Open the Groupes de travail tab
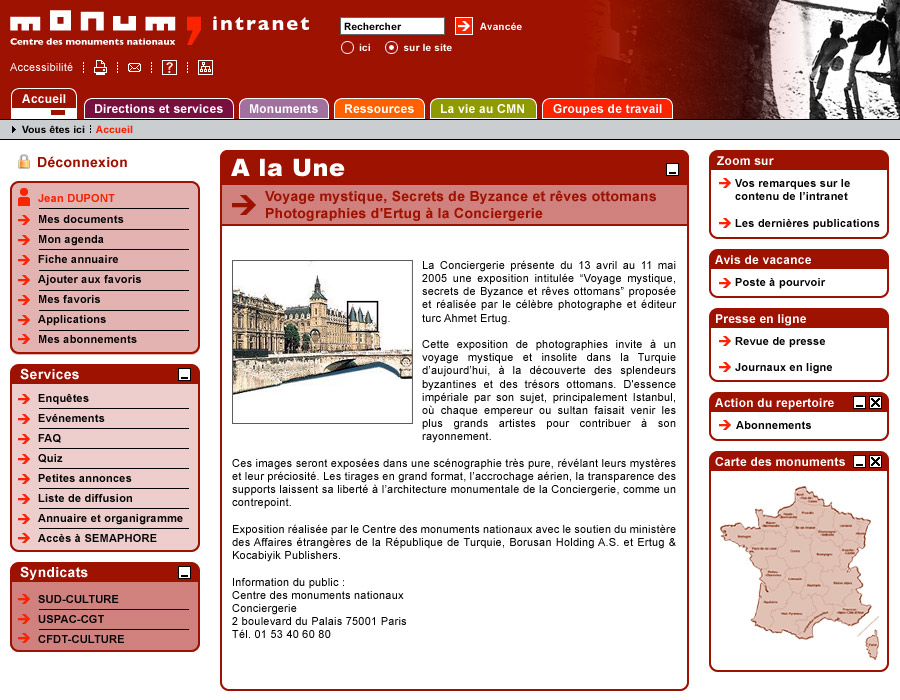The image size is (900, 700). (607, 108)
